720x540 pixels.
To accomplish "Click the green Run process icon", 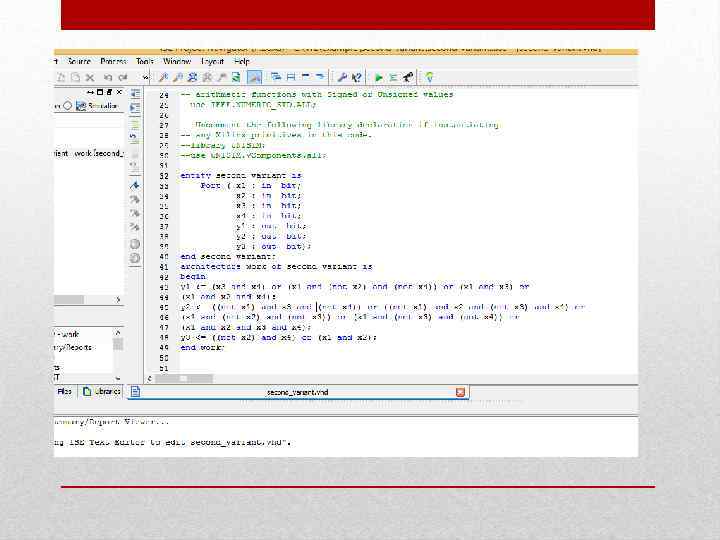I will coord(378,77).
